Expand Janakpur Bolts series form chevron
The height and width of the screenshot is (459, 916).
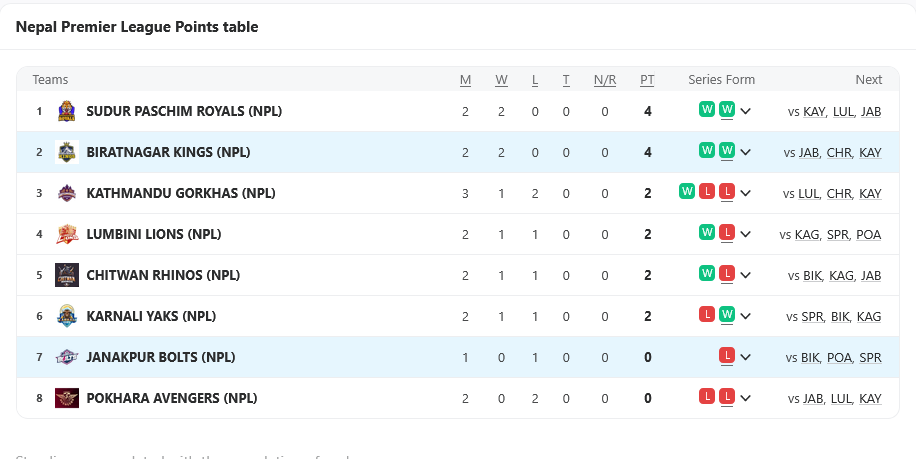pyautogui.click(x=746, y=358)
